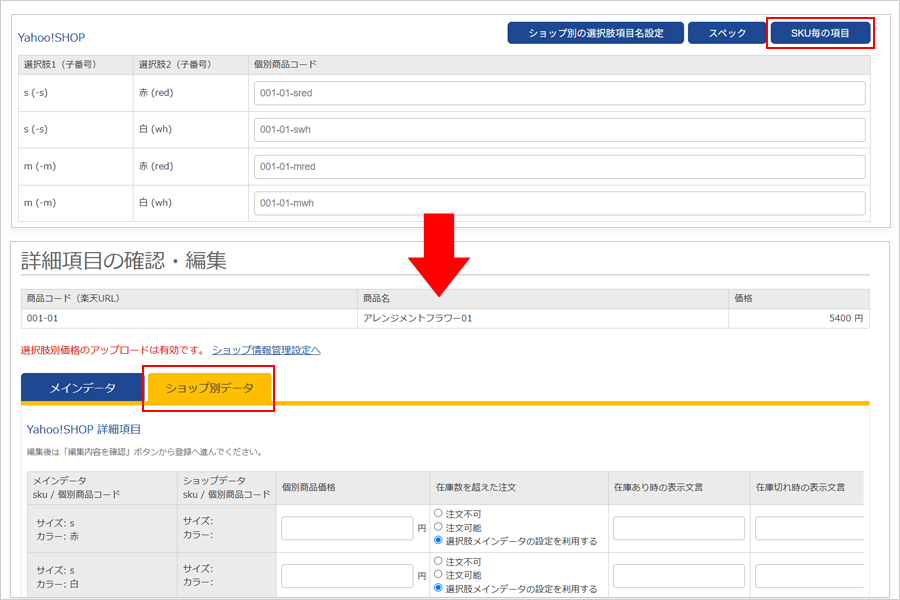Viewport: 900px width, 600px height.
Task: Click 在庫あり時の表示文言 field for s 白 row
Action: [678, 576]
